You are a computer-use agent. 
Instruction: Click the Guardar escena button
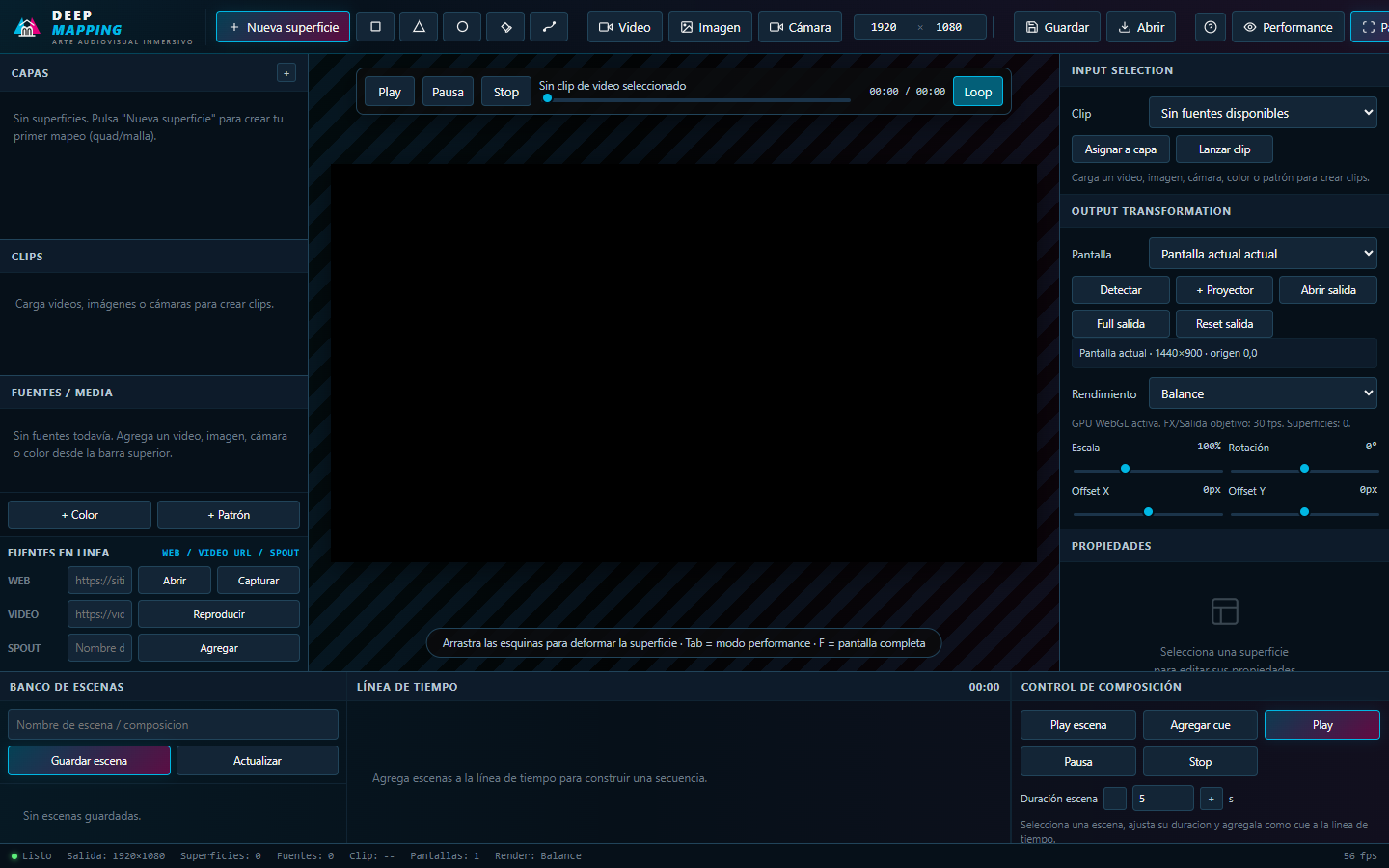89,761
